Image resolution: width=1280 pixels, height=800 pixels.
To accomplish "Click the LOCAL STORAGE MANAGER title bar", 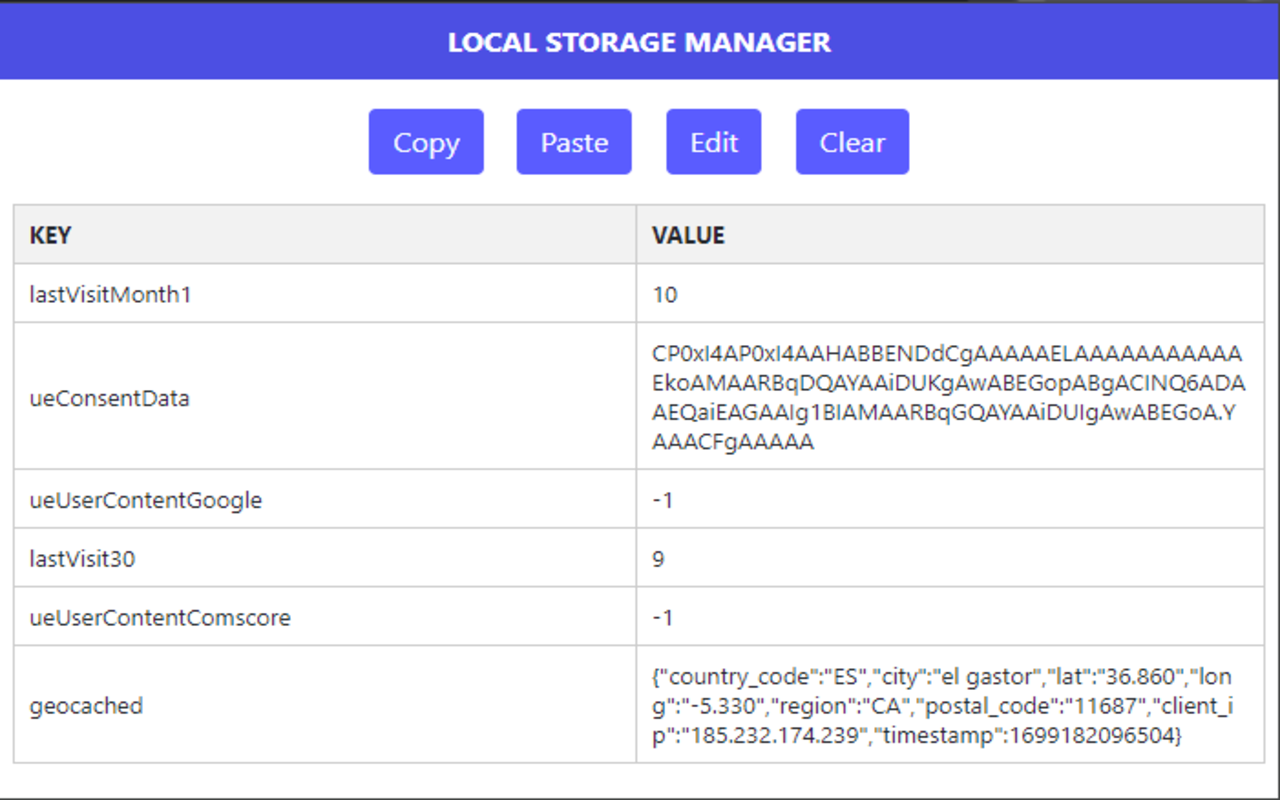I will 640,42.
